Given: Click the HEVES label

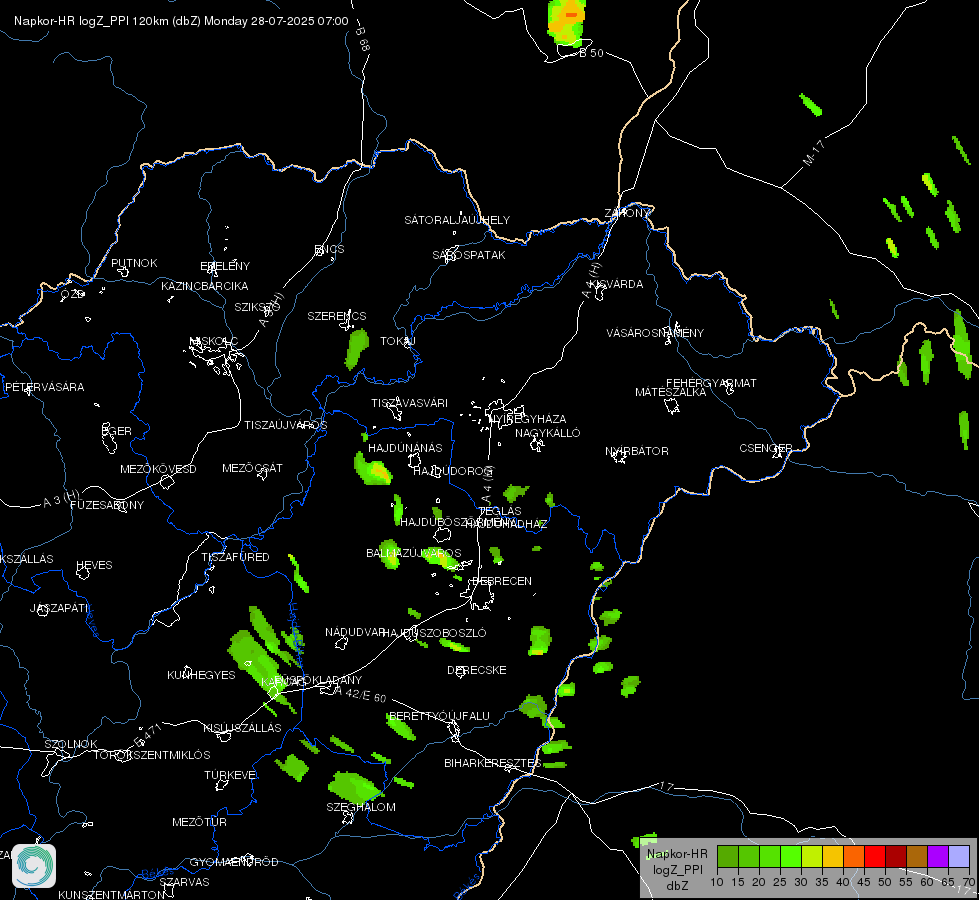Looking at the screenshot, I should pyautogui.click(x=94, y=565).
